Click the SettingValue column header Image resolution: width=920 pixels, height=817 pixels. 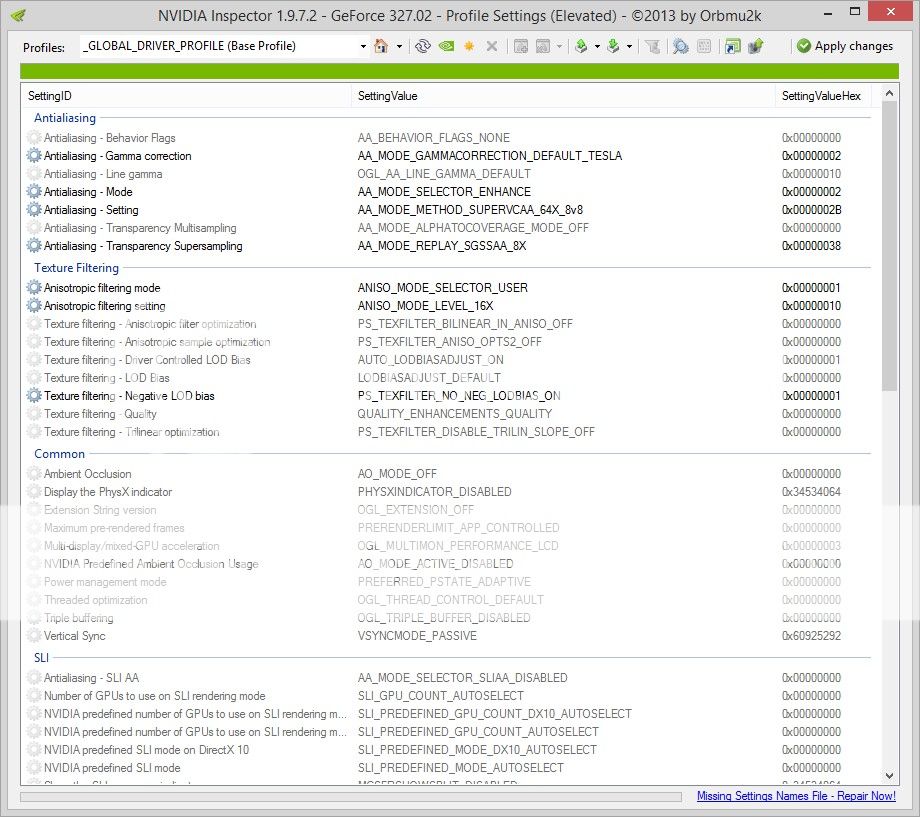point(563,96)
